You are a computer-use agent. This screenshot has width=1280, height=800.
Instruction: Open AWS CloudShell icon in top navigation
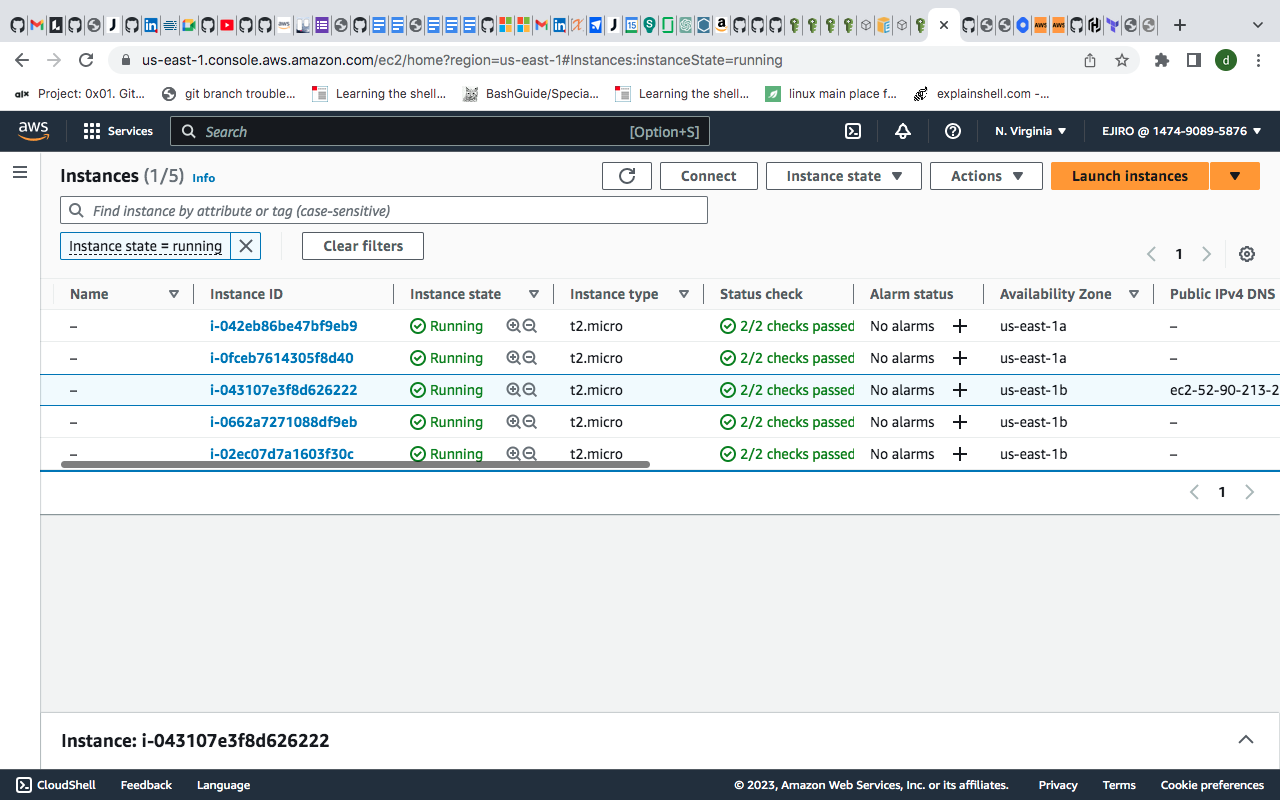pos(853,131)
